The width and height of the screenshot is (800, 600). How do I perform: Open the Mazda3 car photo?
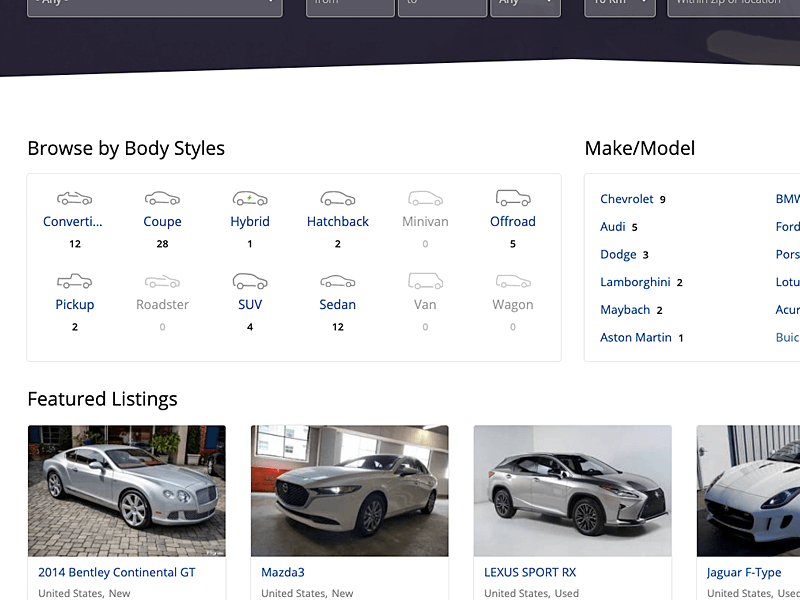click(x=349, y=491)
